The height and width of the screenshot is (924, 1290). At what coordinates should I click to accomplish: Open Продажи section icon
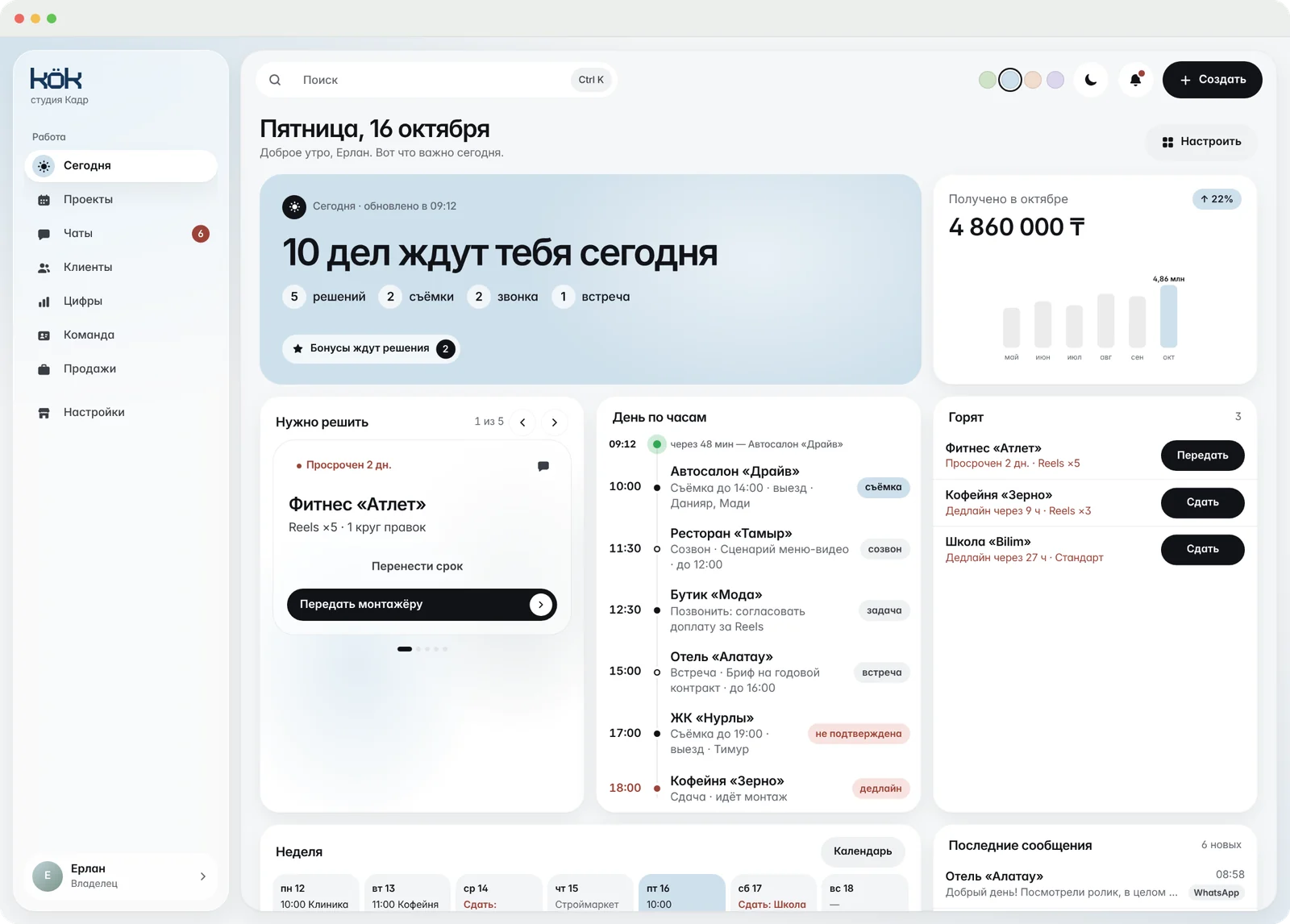tap(44, 369)
